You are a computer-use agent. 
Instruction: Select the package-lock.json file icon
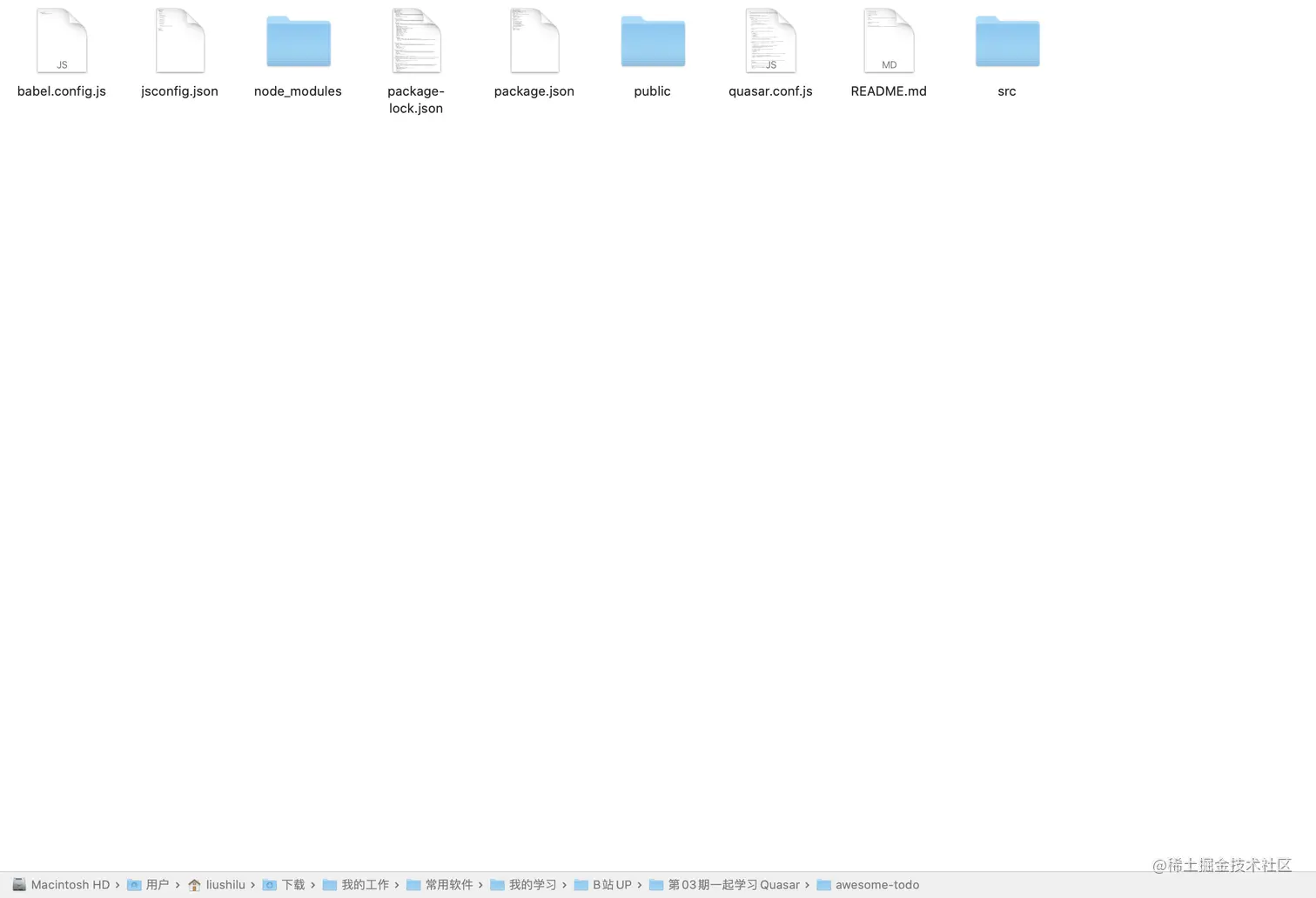416,41
